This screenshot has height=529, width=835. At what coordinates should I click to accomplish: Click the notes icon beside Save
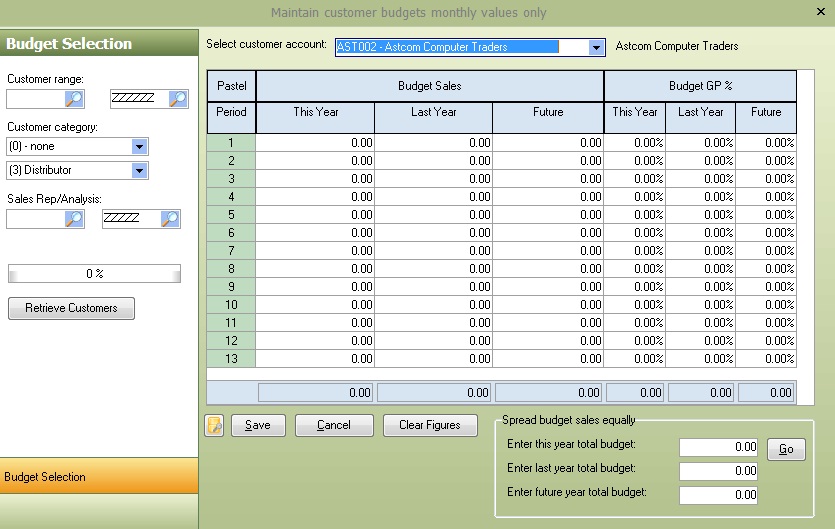[x=214, y=425]
